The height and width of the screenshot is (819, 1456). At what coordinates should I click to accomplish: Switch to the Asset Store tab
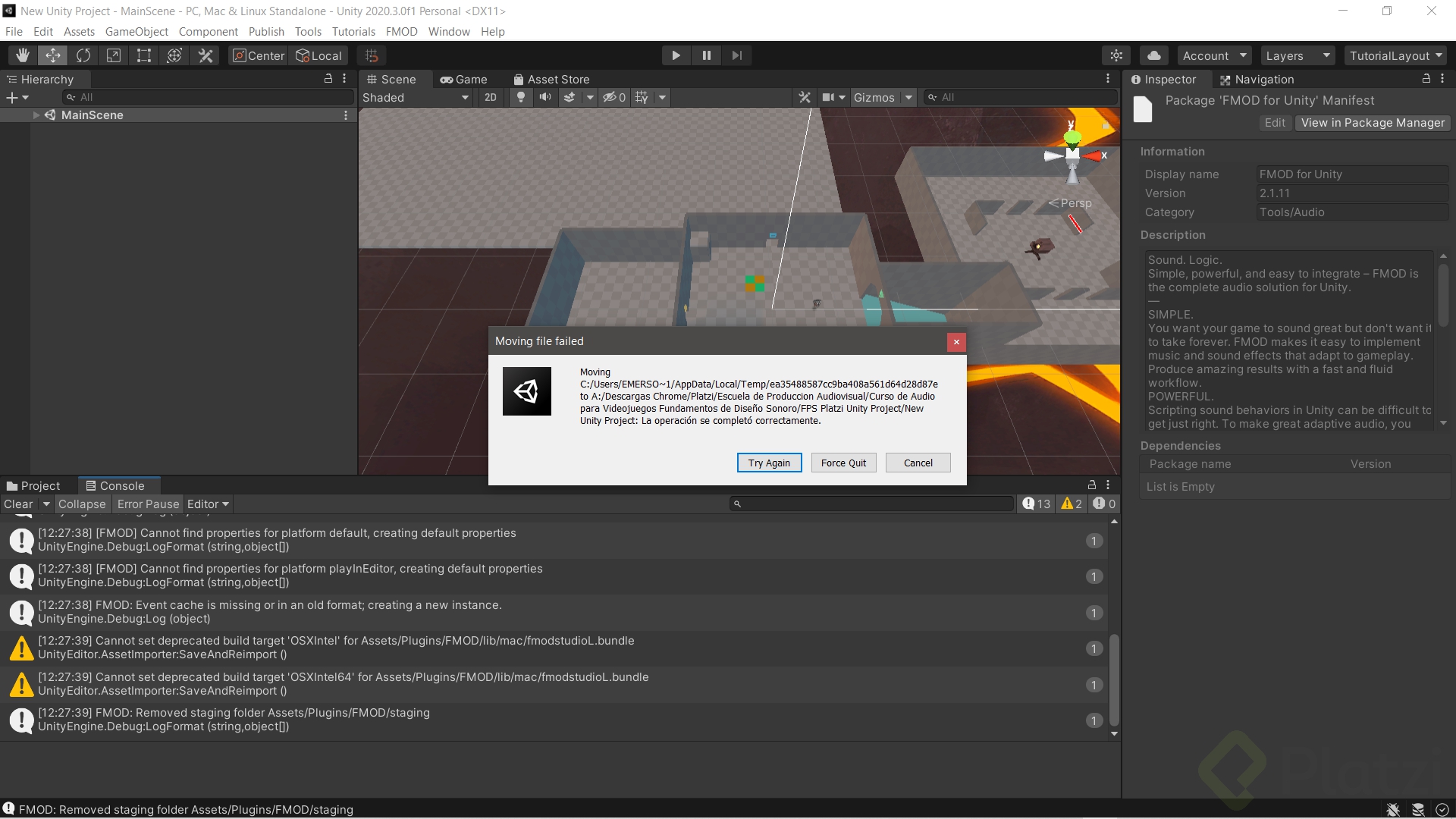click(551, 80)
